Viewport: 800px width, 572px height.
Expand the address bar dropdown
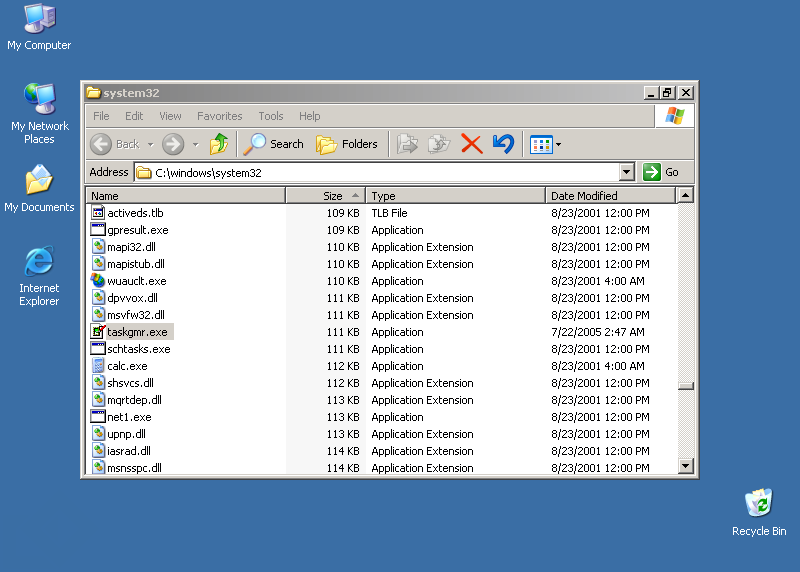click(627, 172)
